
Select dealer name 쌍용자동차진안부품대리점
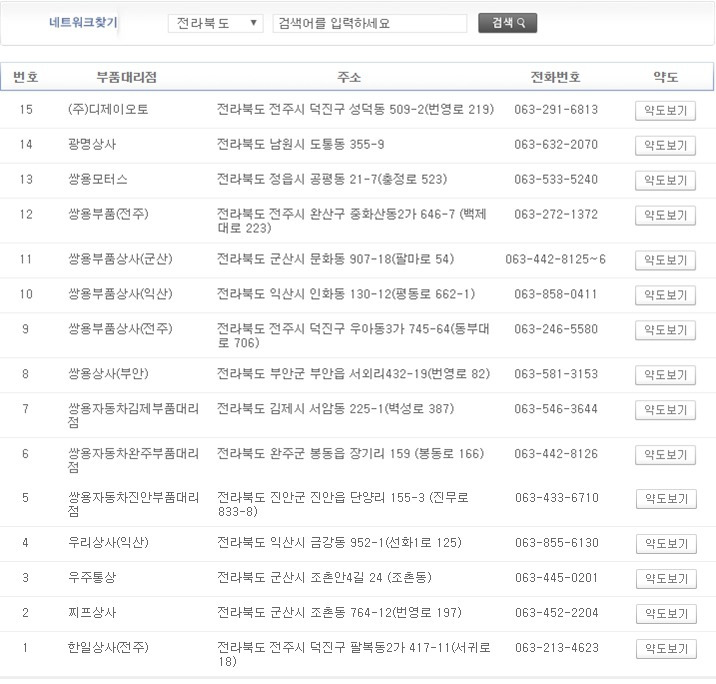(133, 504)
